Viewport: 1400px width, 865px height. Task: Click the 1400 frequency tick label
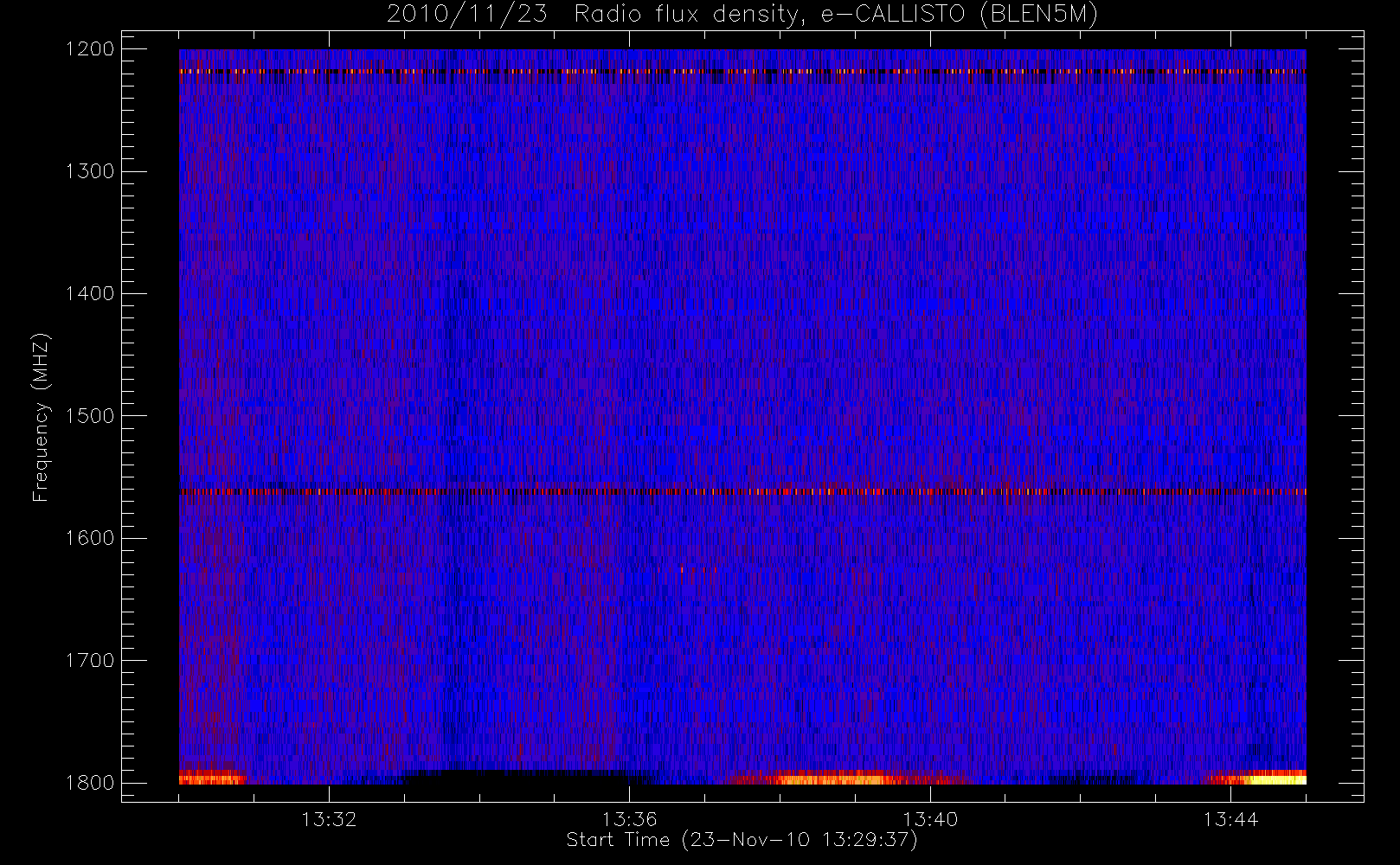tap(90, 294)
